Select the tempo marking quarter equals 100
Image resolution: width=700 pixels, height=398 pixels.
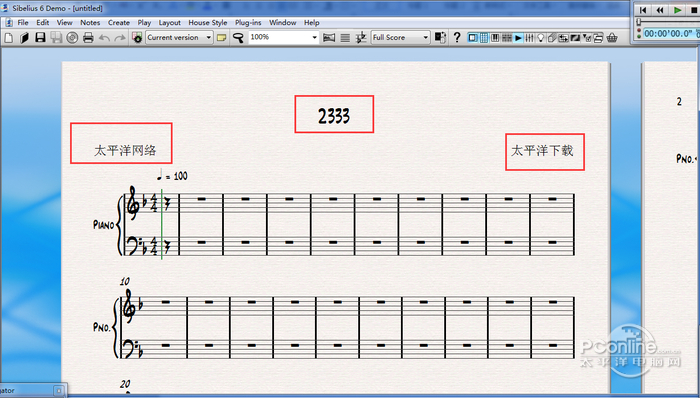click(172, 176)
